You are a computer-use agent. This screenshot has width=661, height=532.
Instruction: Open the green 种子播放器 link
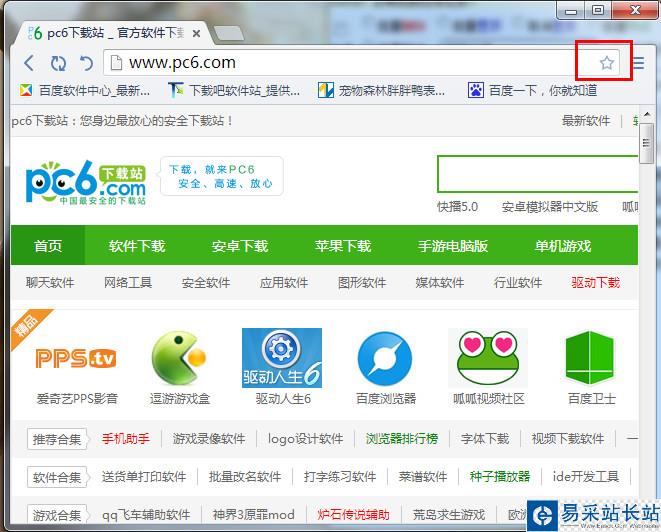point(500,477)
